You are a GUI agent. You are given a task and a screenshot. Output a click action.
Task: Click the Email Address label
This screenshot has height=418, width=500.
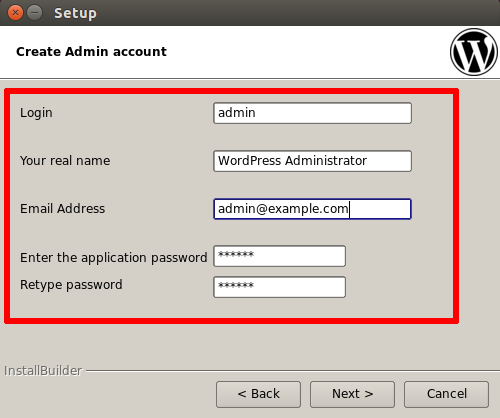pos(62,209)
